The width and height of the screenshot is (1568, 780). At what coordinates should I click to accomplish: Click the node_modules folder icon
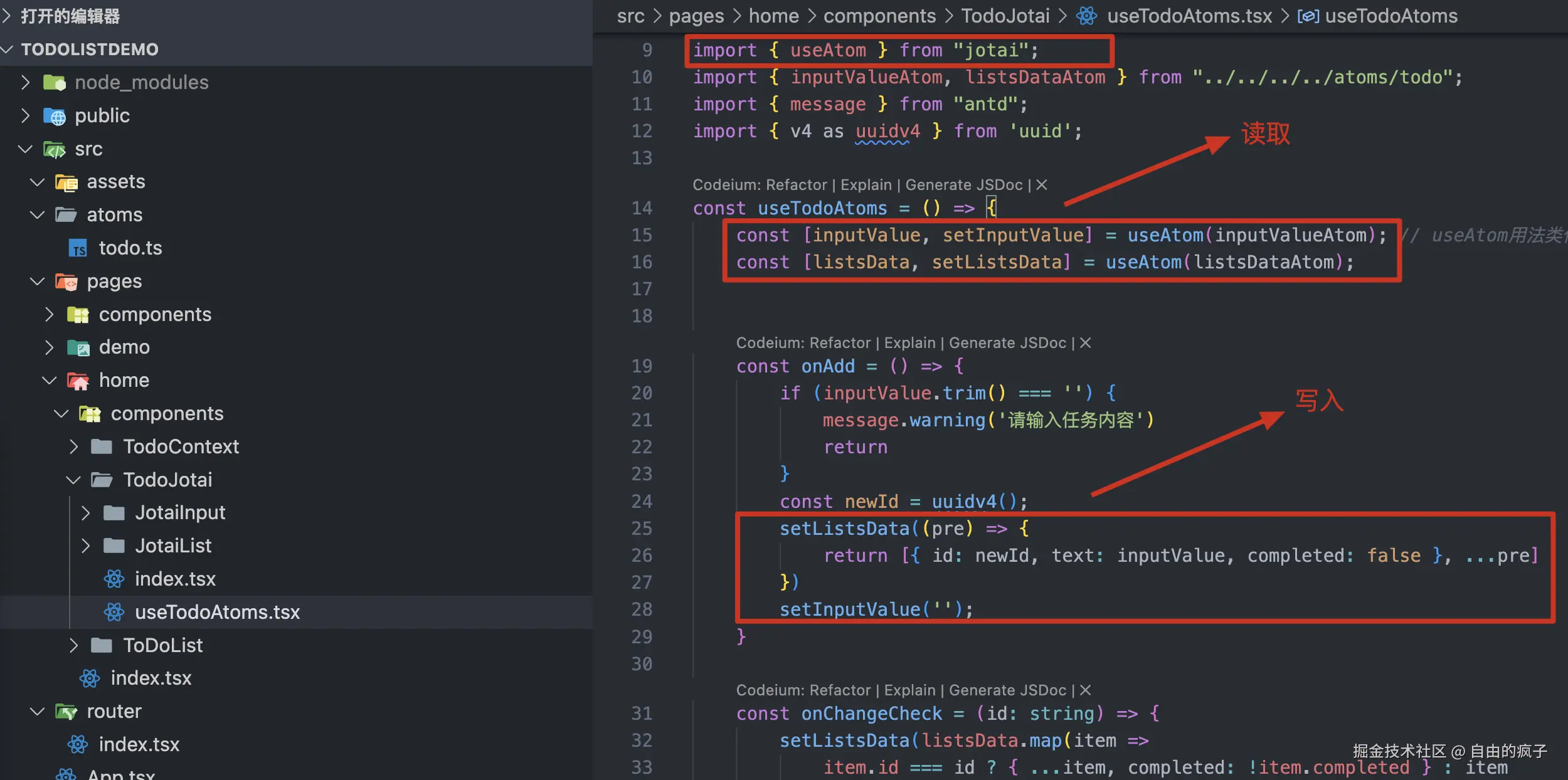(x=55, y=83)
